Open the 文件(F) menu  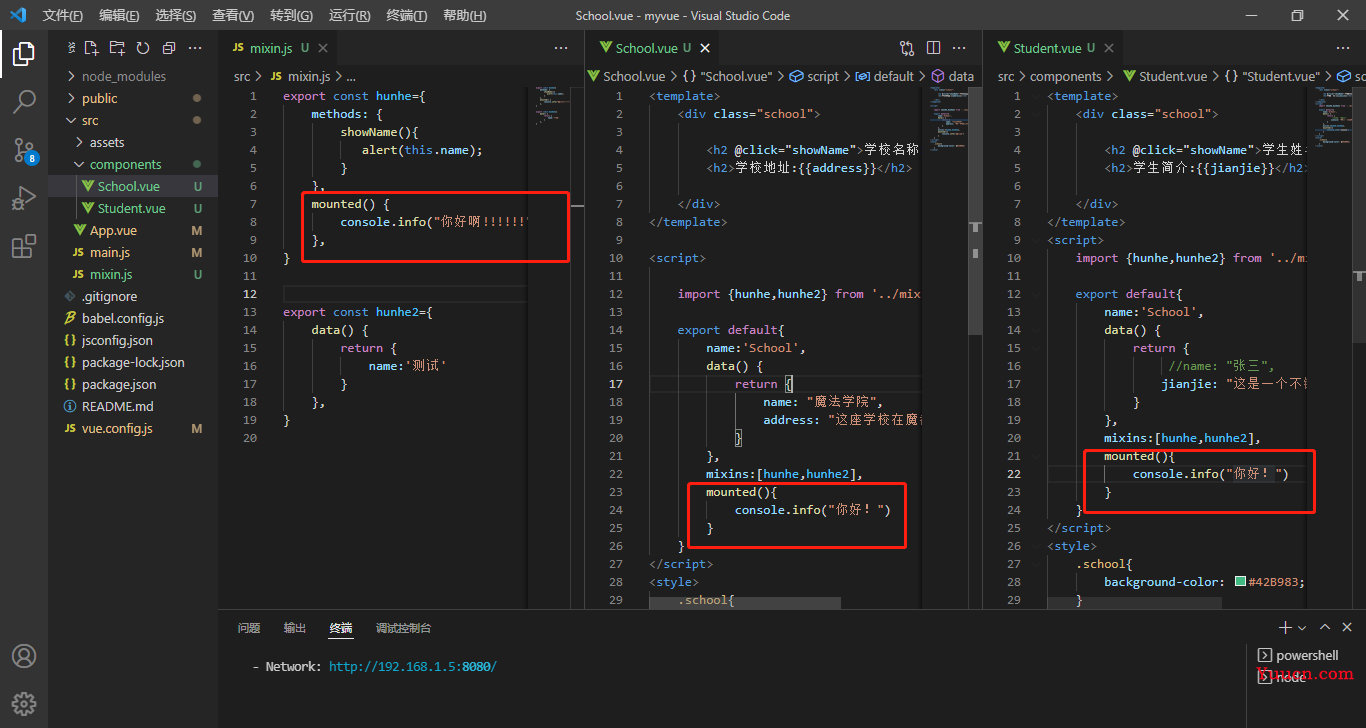tap(62, 15)
